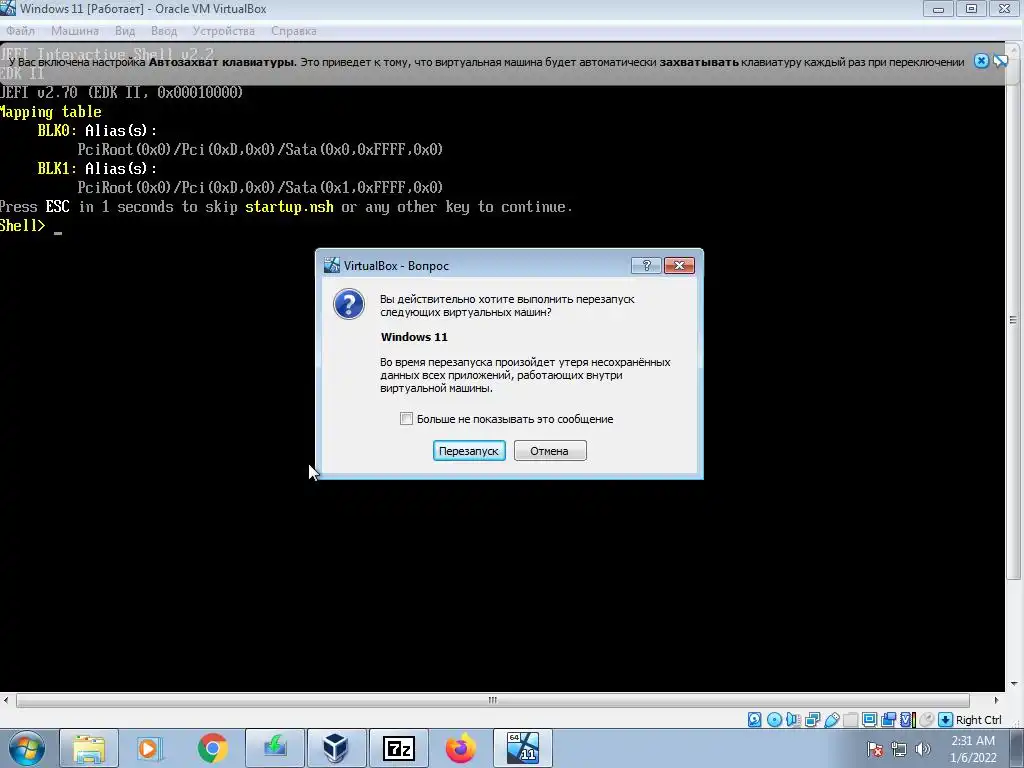Click the notification speech-bubble icon in the banner
Viewport: 1024px width, 768px height.
pos(1000,61)
